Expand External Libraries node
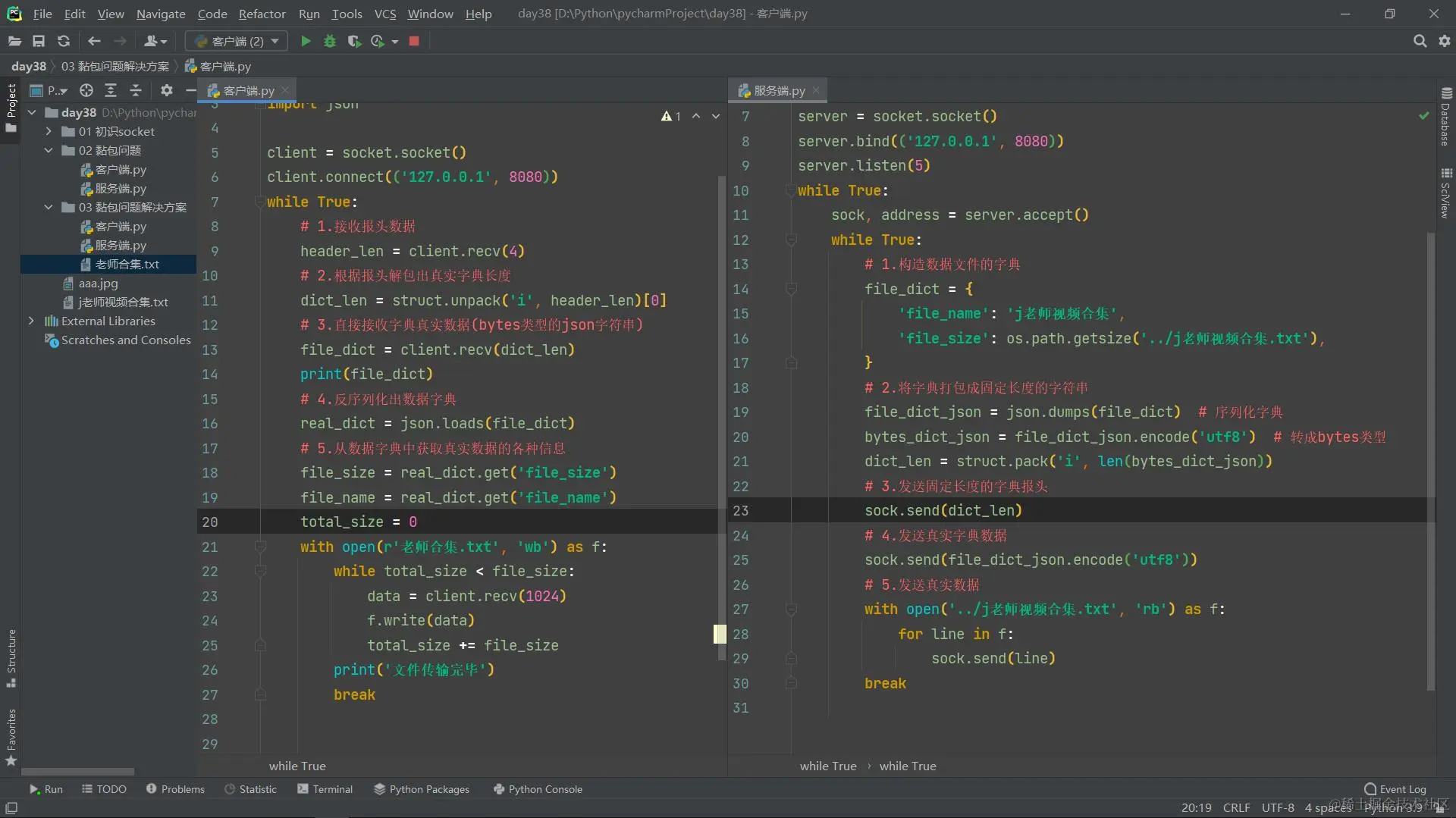The image size is (1456, 818). [31, 321]
